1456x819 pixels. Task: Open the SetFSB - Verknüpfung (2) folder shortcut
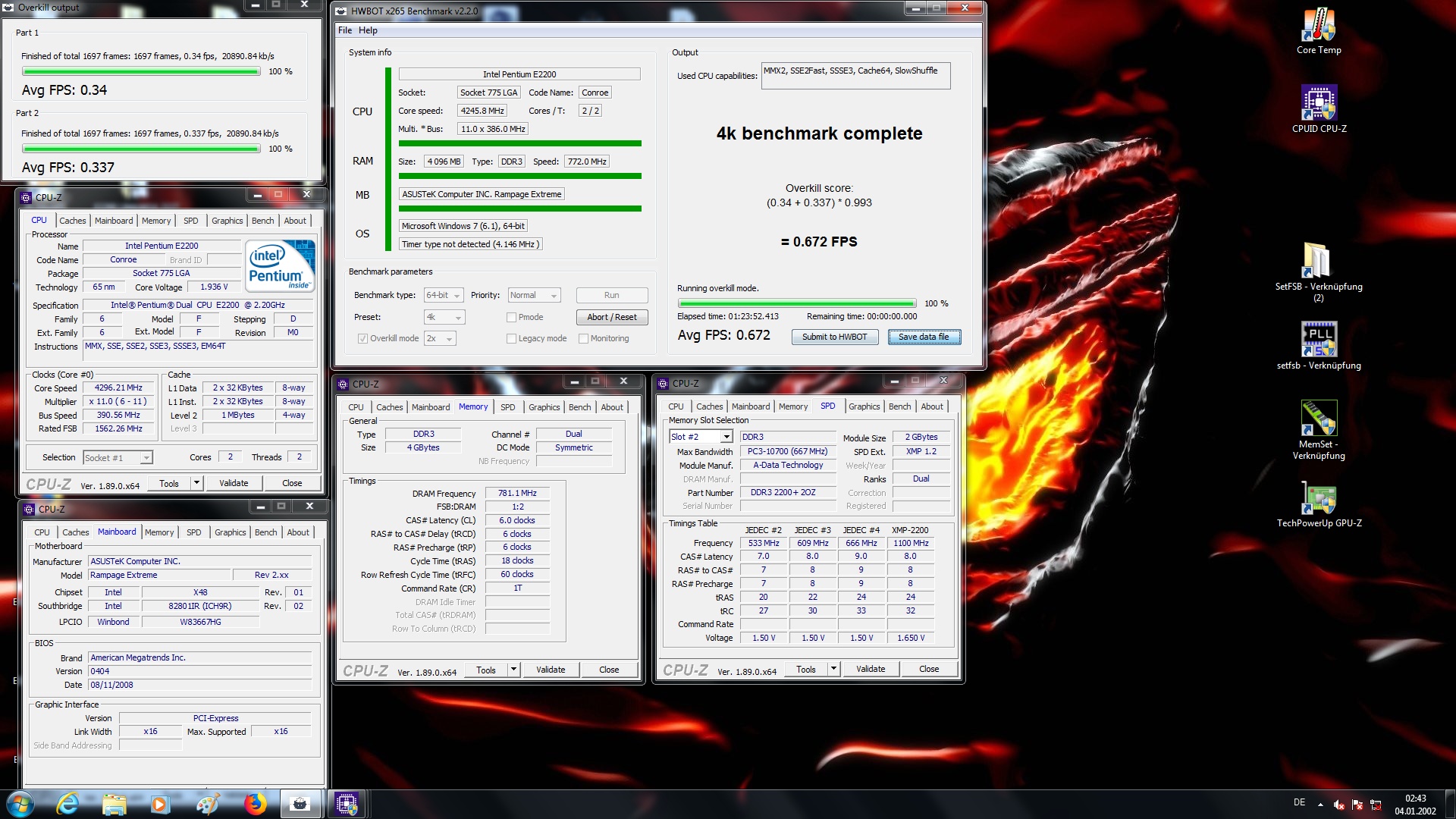(x=1319, y=272)
